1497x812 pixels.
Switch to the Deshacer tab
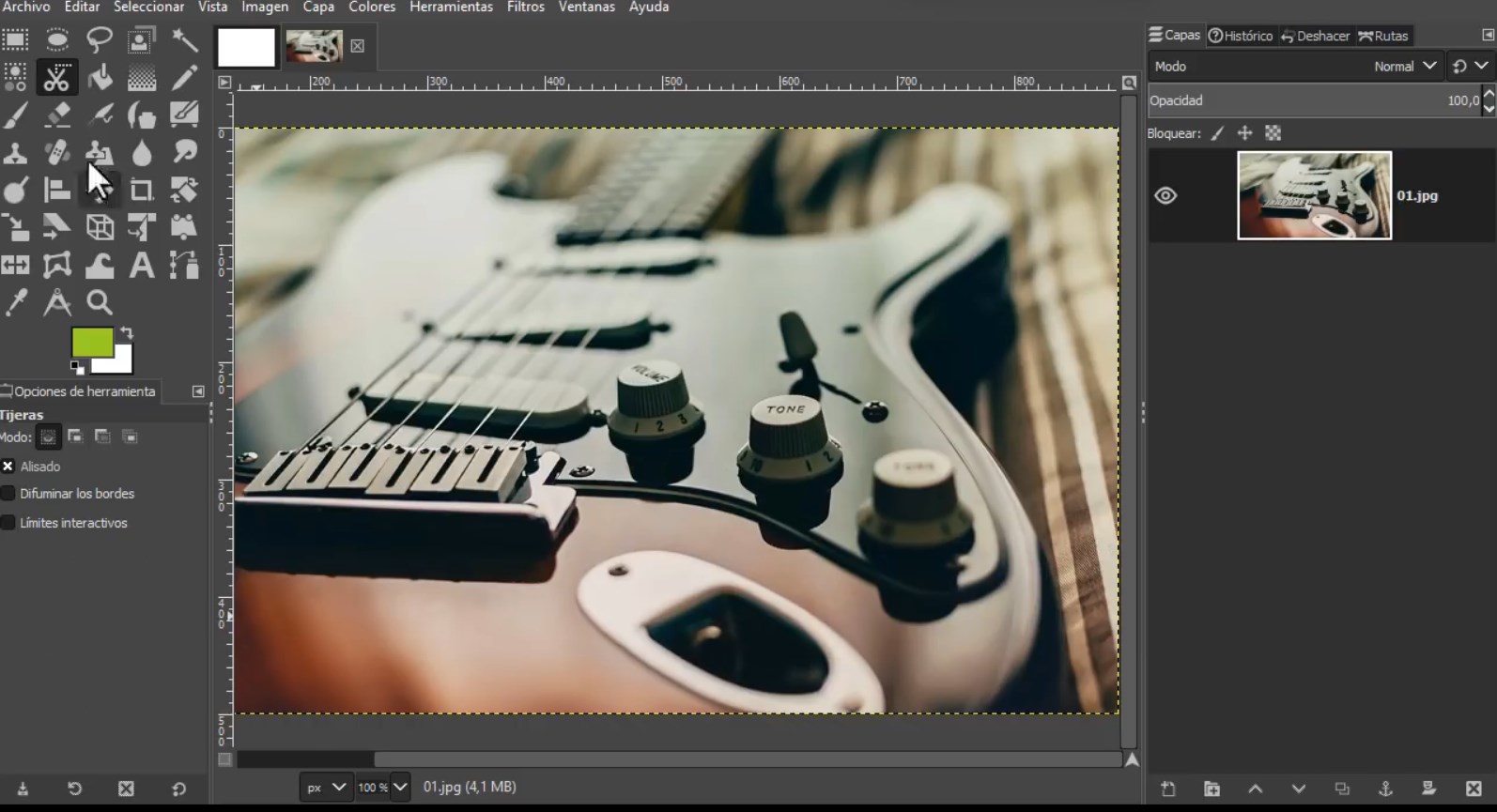point(1316,36)
